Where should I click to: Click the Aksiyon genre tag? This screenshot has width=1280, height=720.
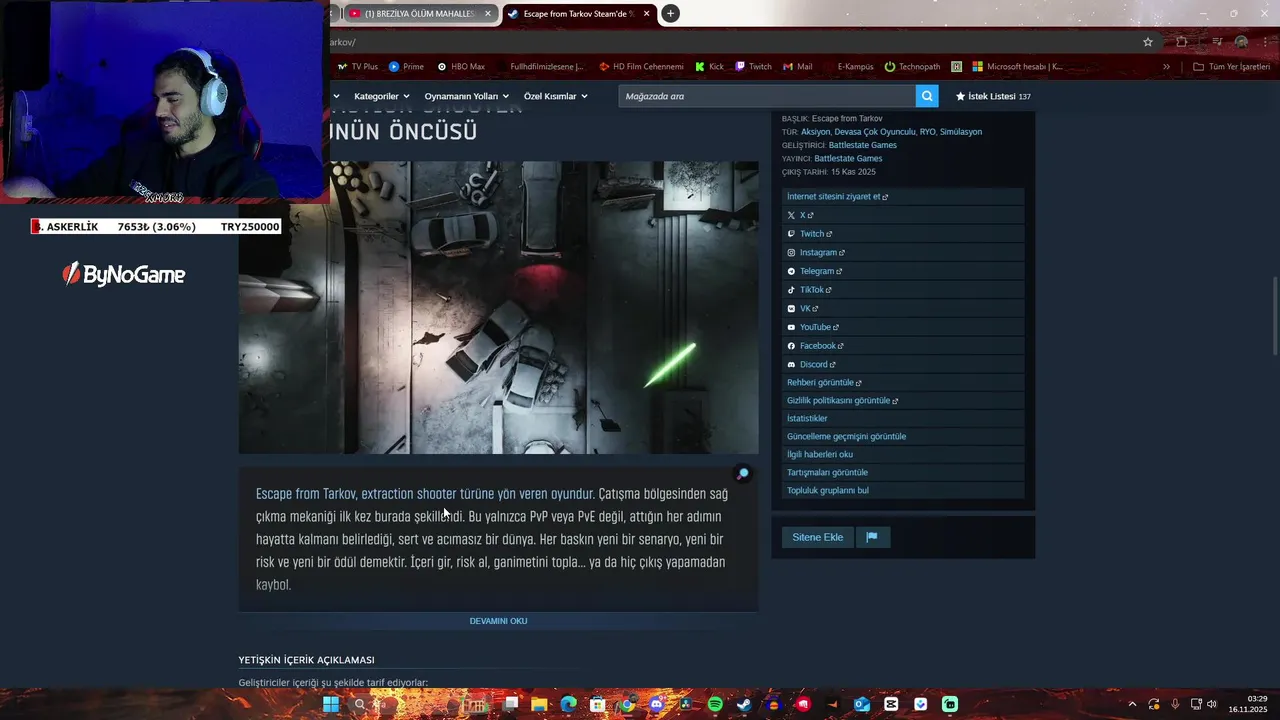pos(815,132)
